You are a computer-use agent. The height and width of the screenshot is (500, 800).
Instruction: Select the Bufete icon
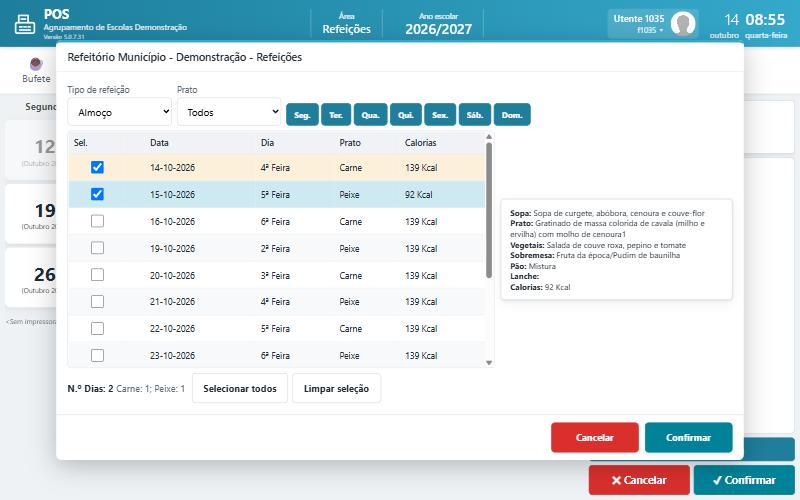(x=36, y=64)
